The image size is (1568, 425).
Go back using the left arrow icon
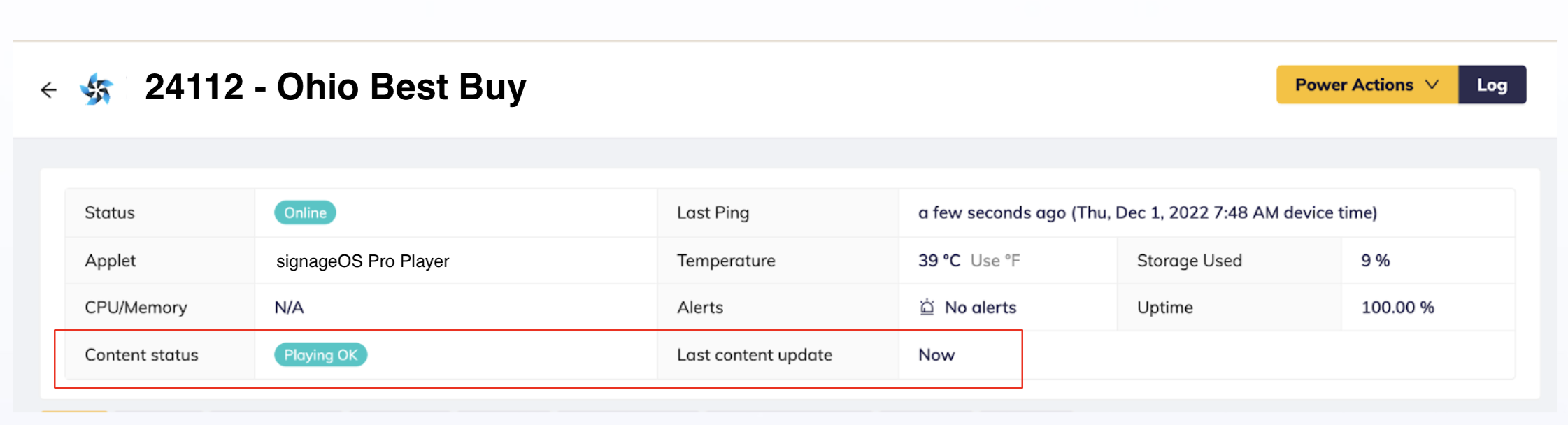48,89
